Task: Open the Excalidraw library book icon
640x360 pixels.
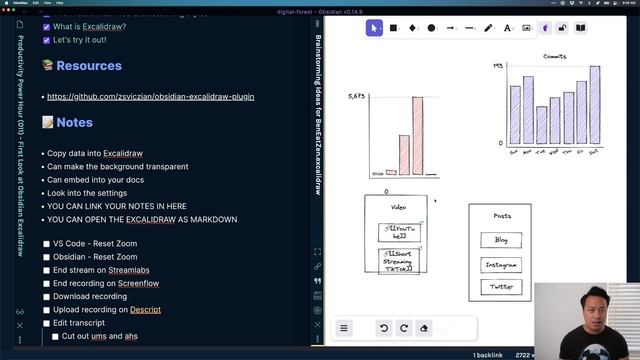Action: point(580,28)
